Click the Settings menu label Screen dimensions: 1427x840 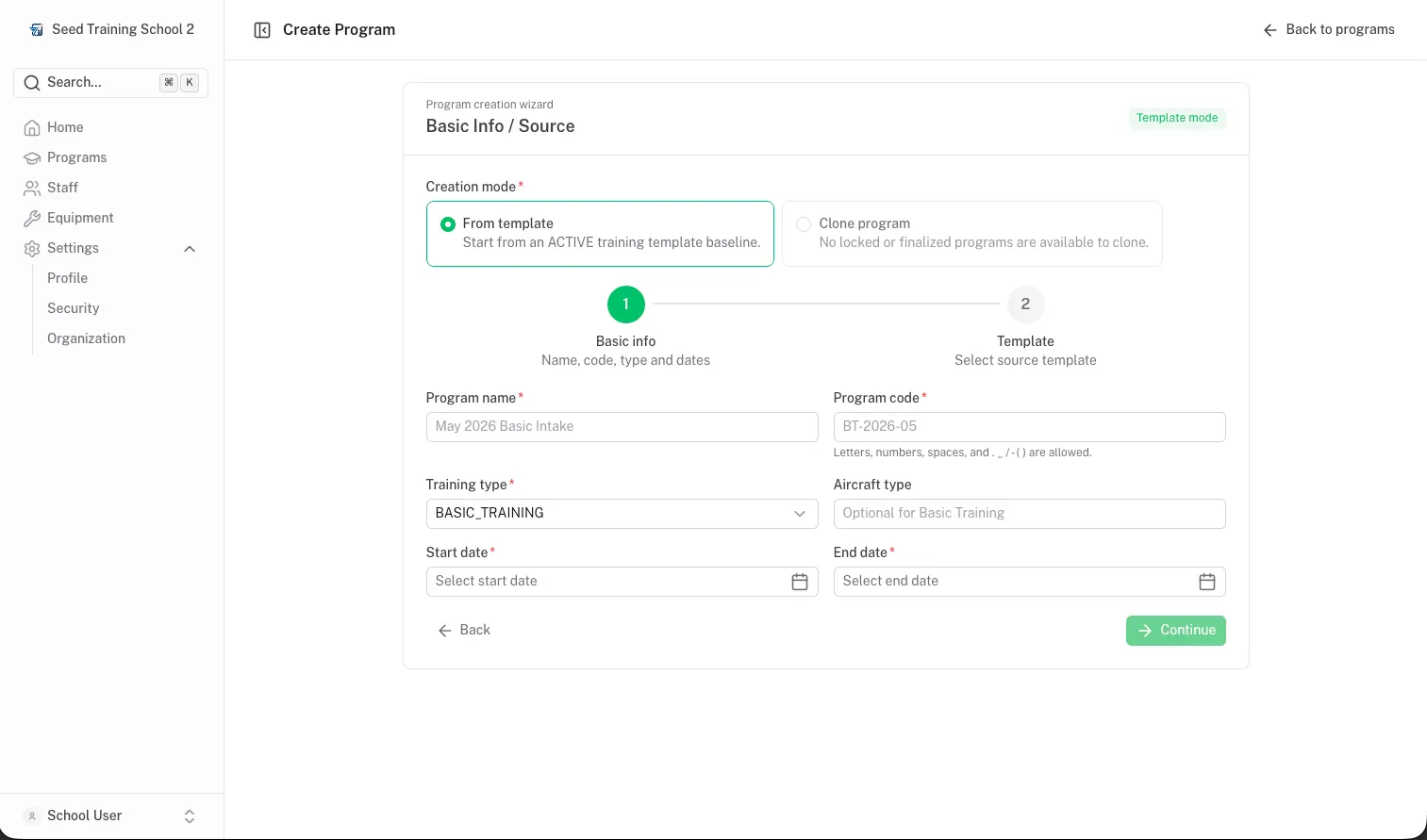[x=73, y=248]
